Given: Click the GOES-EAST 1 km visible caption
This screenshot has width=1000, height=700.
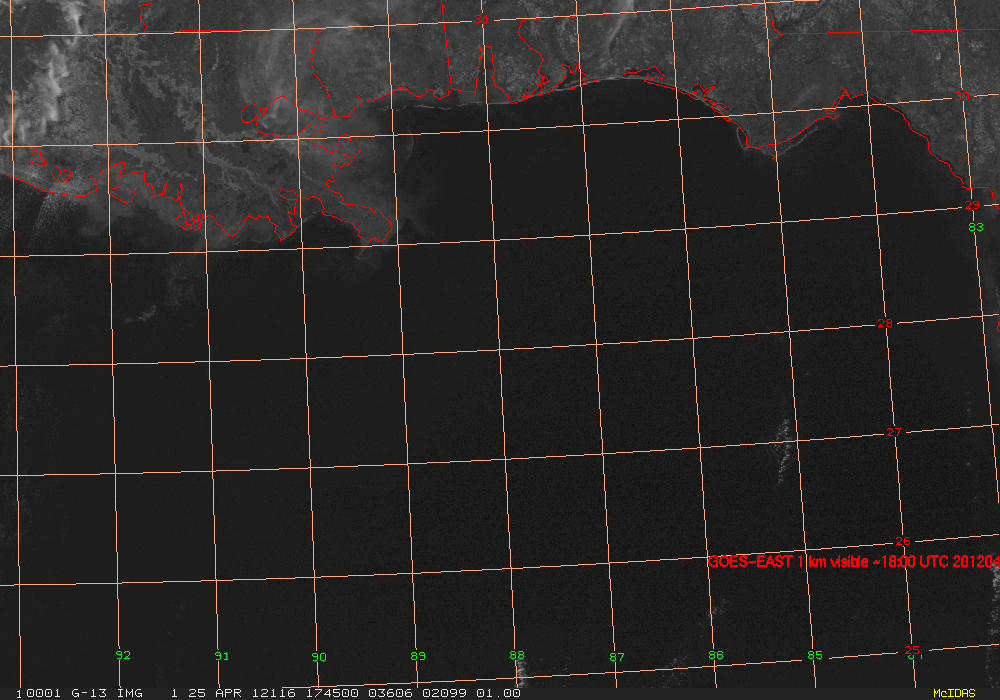Looking at the screenshot, I should click(853, 561).
